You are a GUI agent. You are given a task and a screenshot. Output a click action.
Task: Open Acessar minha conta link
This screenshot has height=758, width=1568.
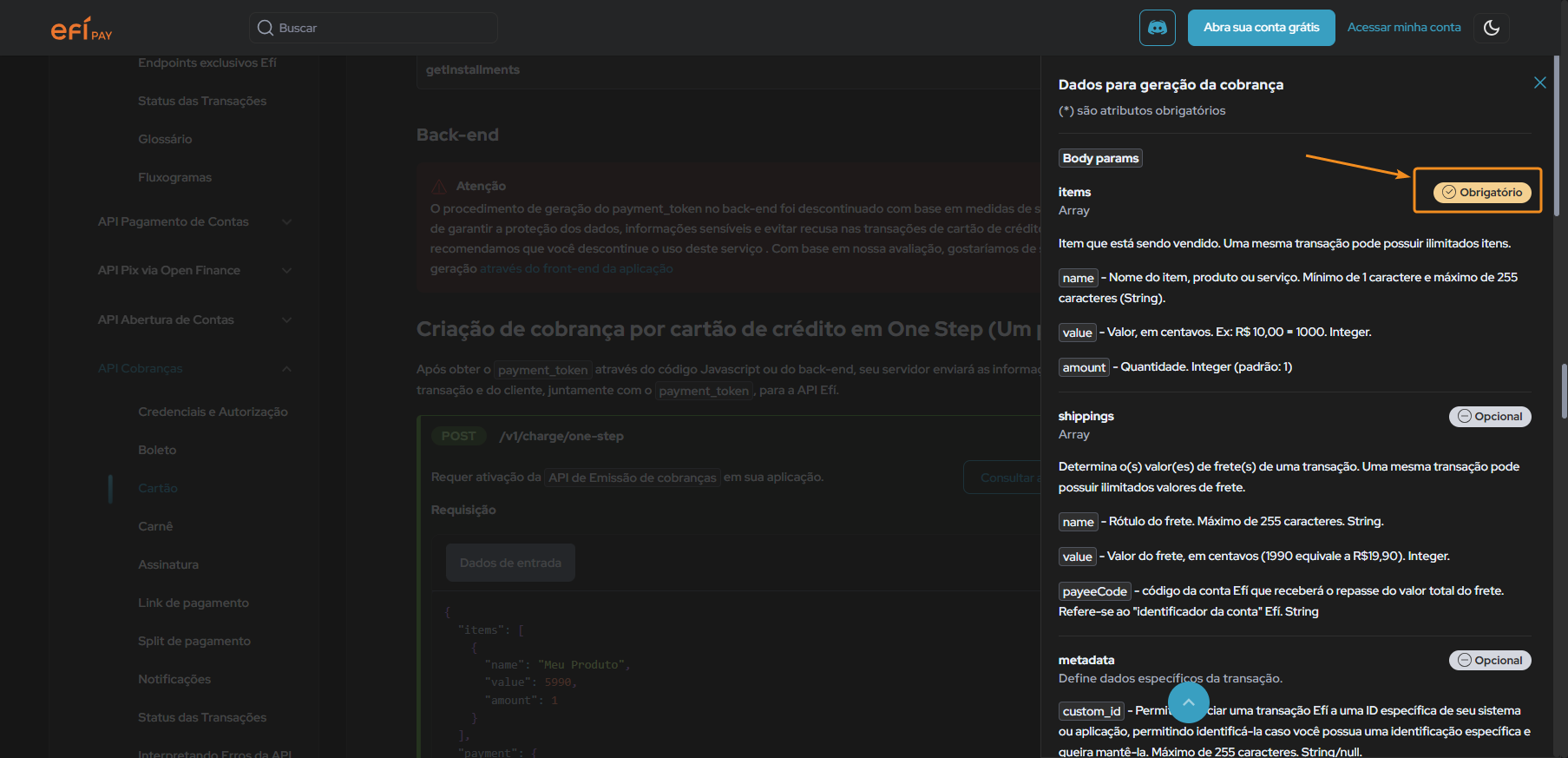1403,28
